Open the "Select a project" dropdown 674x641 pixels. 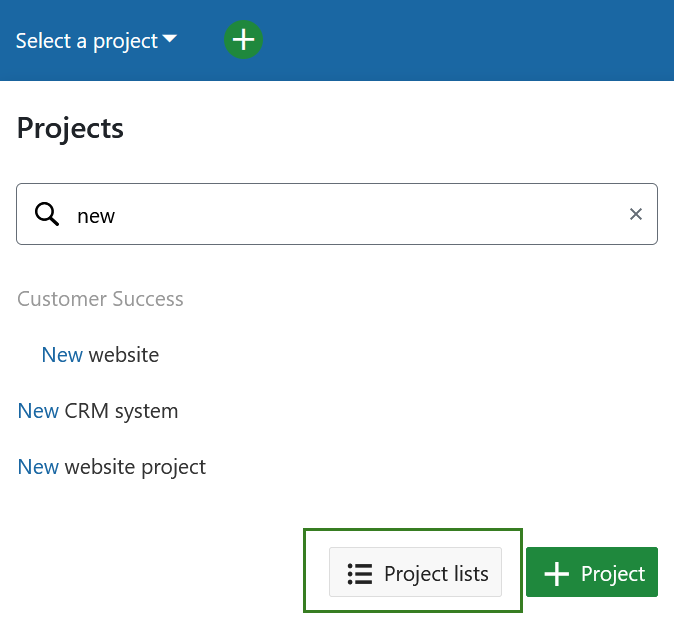pos(96,41)
